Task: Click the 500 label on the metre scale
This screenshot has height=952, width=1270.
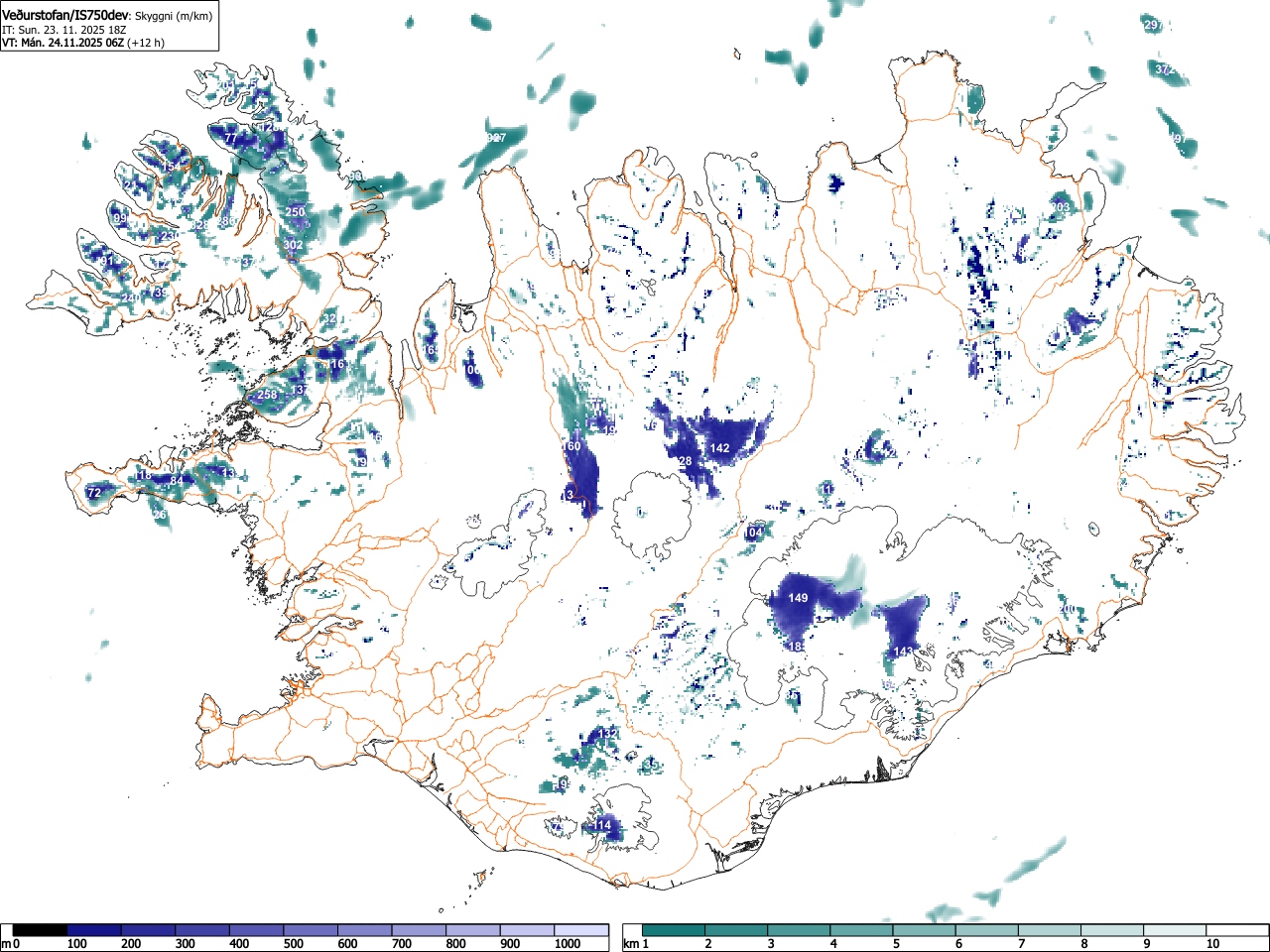Action: pyautogui.click(x=293, y=944)
